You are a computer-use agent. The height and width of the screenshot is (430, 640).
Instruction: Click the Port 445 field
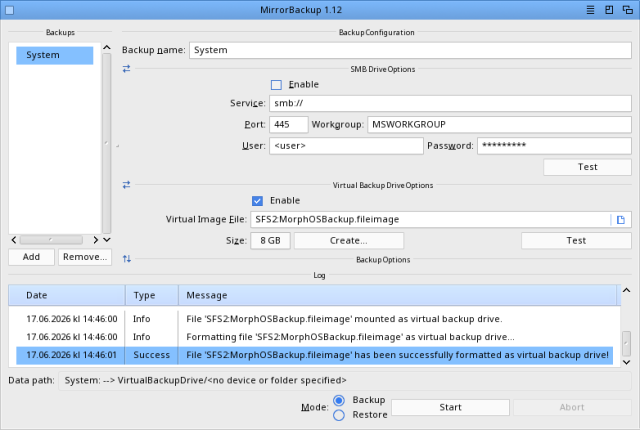coord(289,124)
